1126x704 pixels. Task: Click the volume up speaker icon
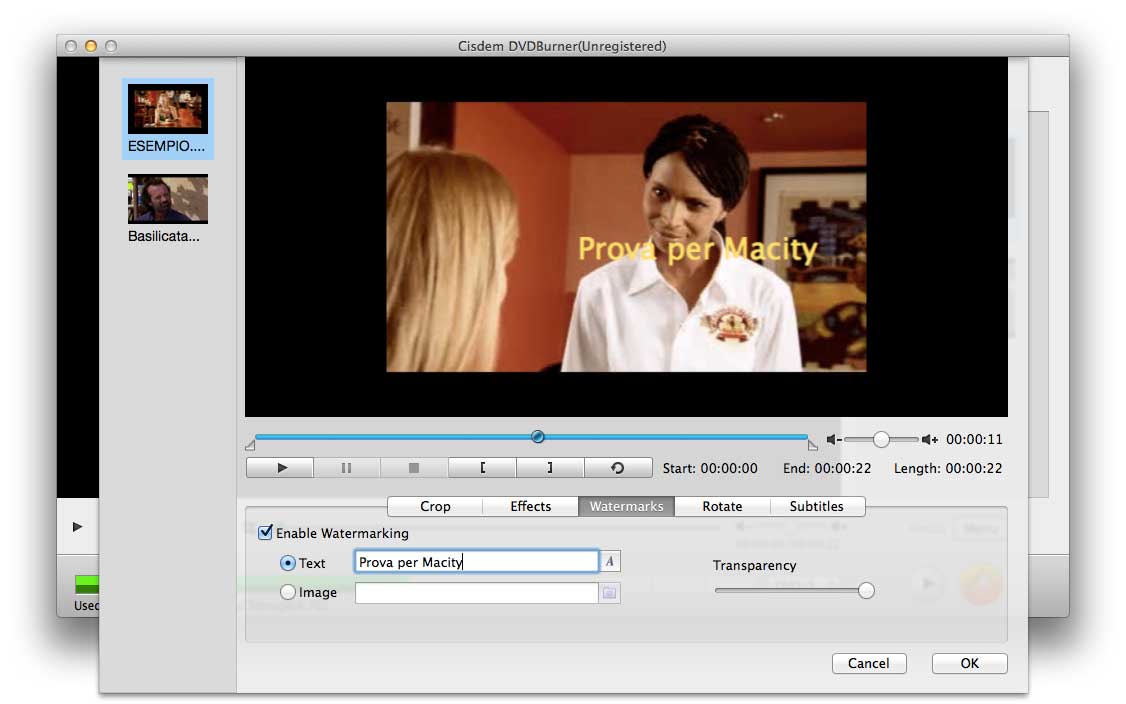pos(930,440)
